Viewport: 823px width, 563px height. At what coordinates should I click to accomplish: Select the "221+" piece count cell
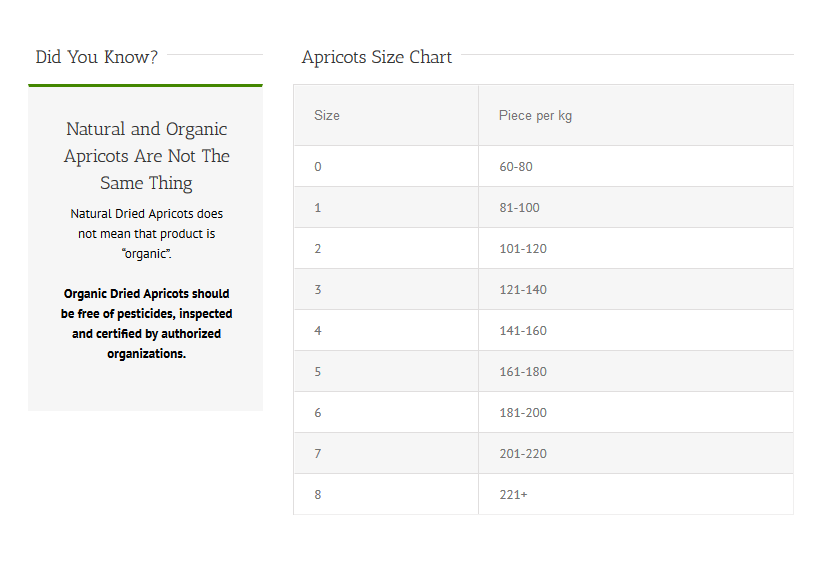pos(513,495)
